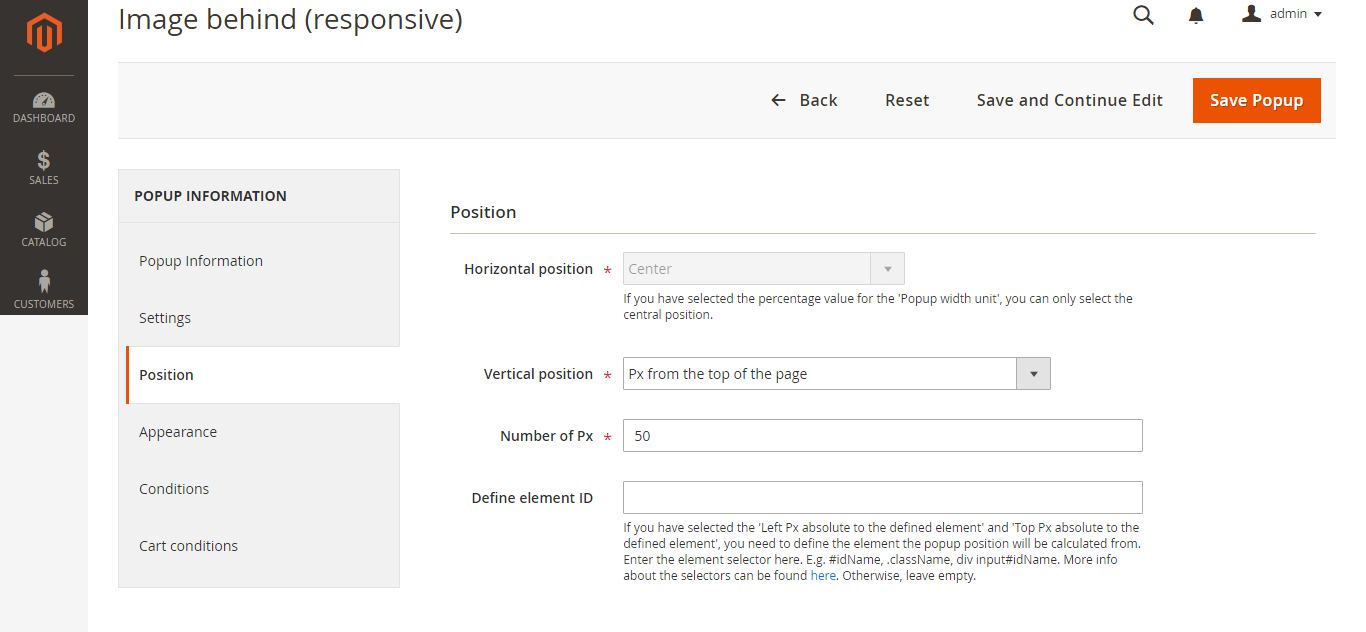Viewport: 1366px width, 632px height.
Task: Follow the 'here' selectors info link
Action: pos(823,576)
